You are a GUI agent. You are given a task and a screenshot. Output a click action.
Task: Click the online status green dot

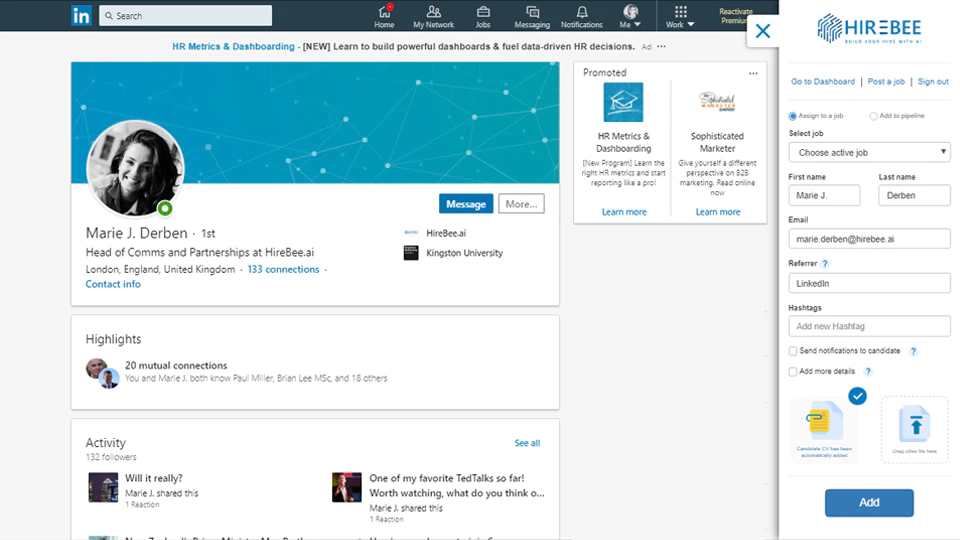click(x=165, y=209)
